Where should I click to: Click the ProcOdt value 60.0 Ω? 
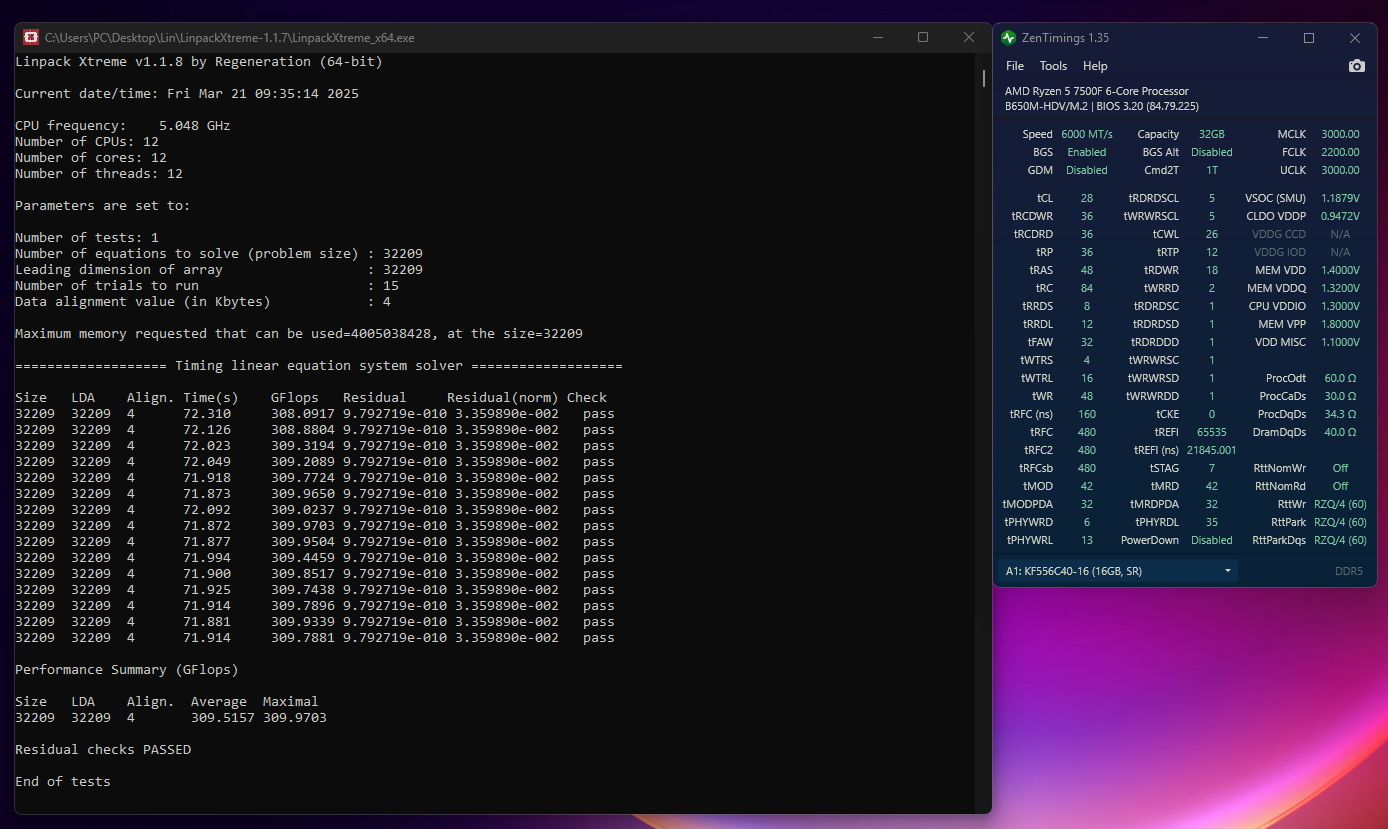click(x=1340, y=378)
